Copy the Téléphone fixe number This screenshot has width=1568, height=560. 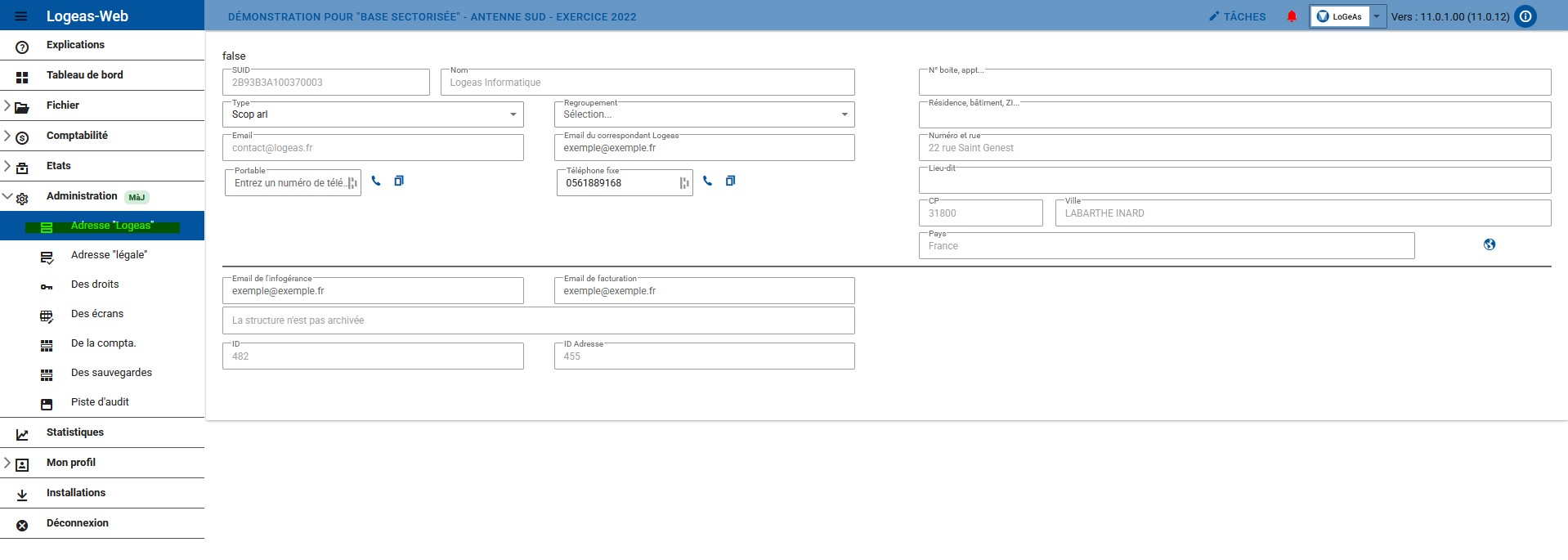click(x=730, y=181)
